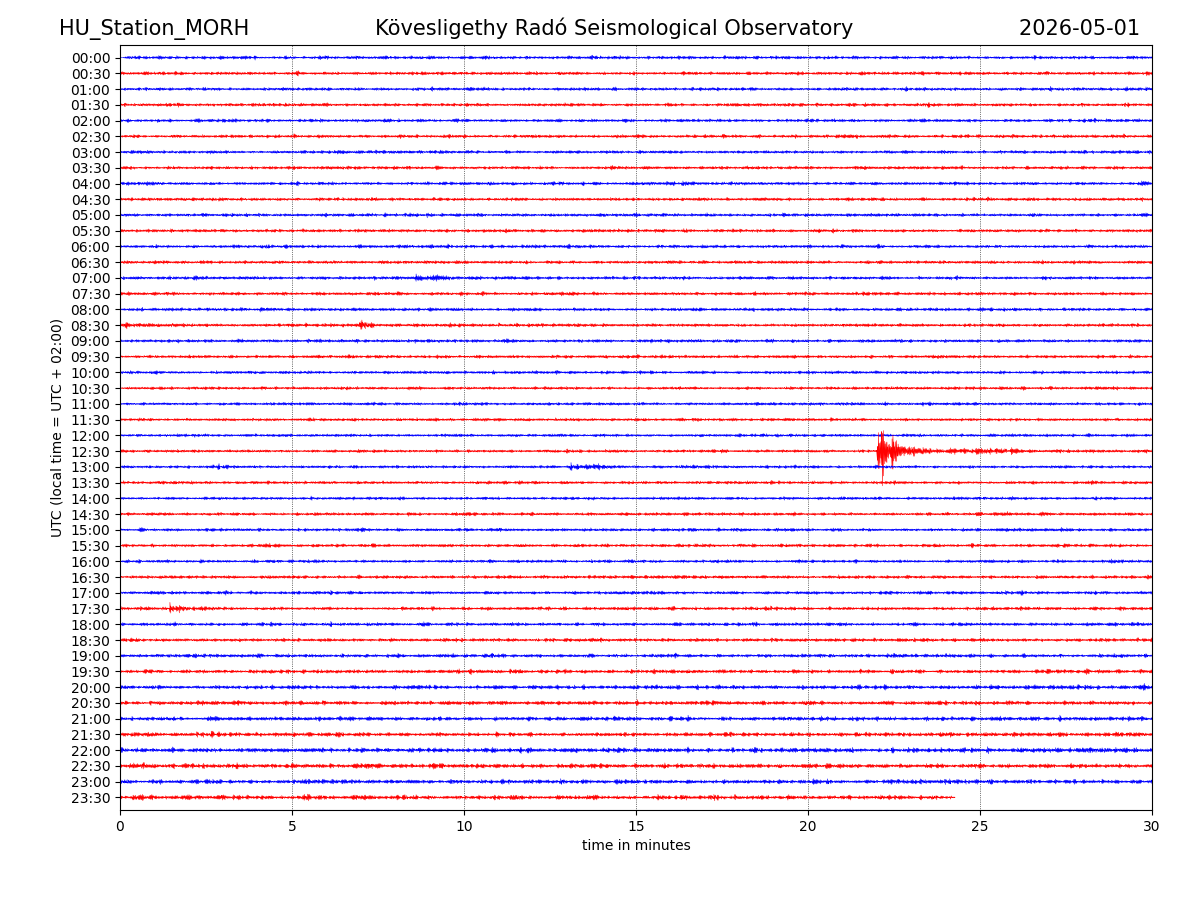This screenshot has width=1200, height=900.
Task: Click the small event on the 13:00 blue trace
Action: (587, 467)
